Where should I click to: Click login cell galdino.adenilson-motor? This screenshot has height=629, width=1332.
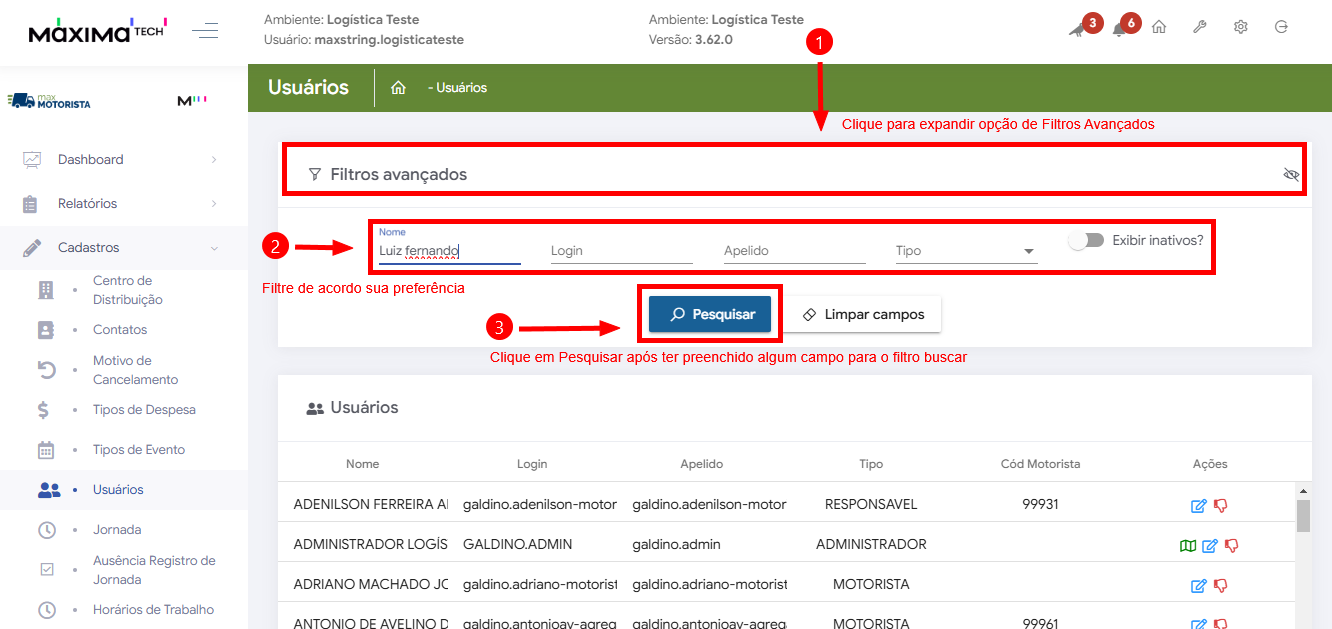(540, 504)
